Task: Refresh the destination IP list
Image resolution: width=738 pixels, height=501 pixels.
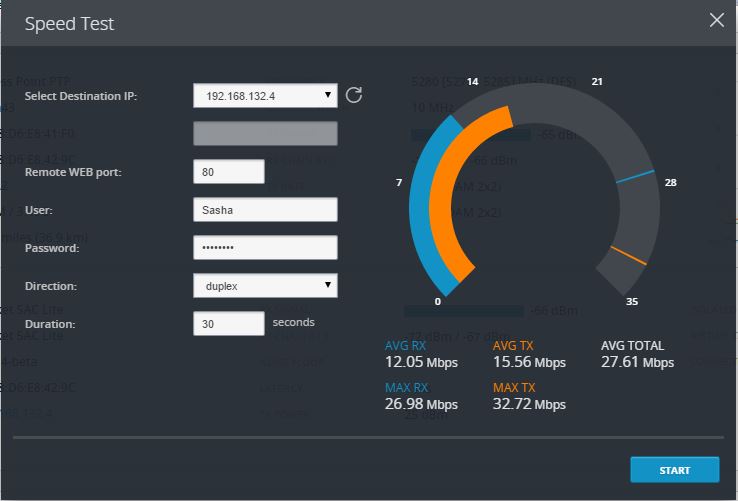Action: 353,95
